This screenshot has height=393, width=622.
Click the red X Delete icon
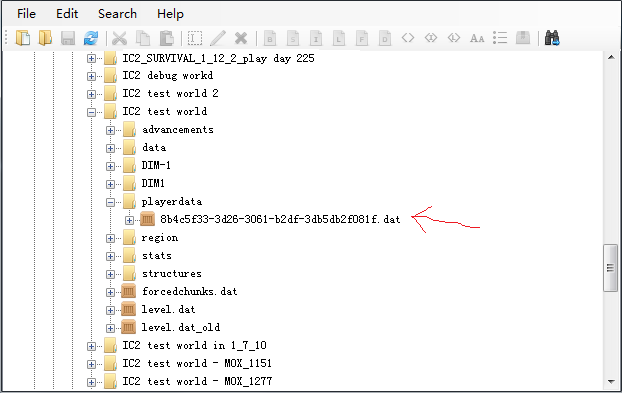click(x=241, y=38)
